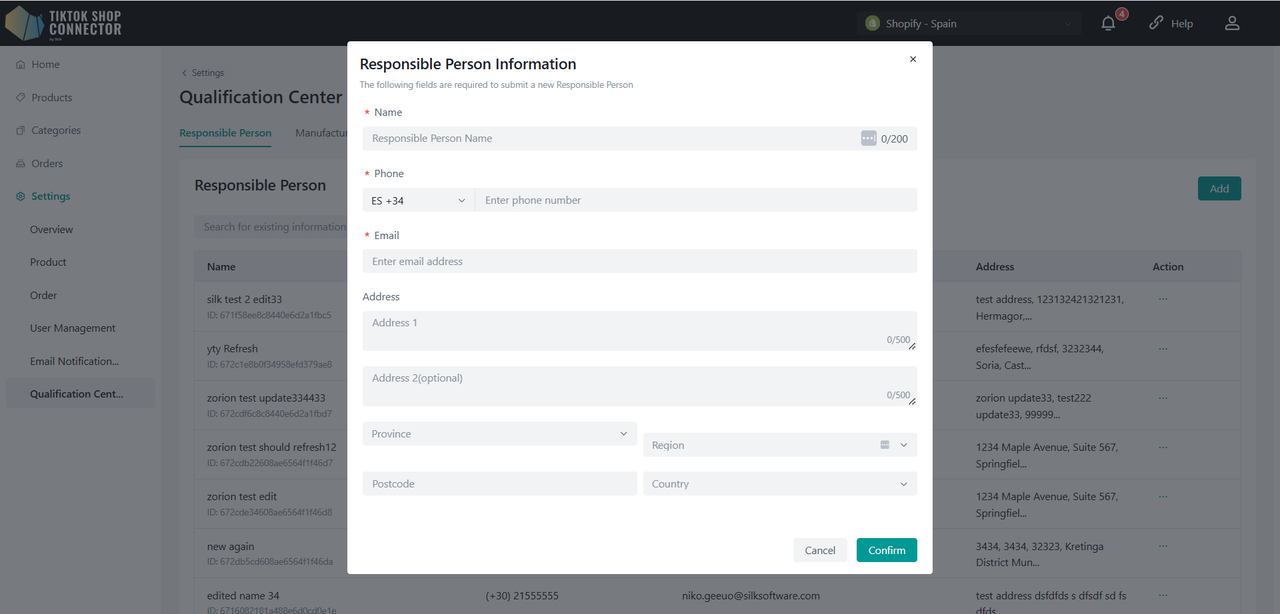The image size is (1280, 614).
Task: Confirm the Responsible Person form
Action: click(886, 550)
